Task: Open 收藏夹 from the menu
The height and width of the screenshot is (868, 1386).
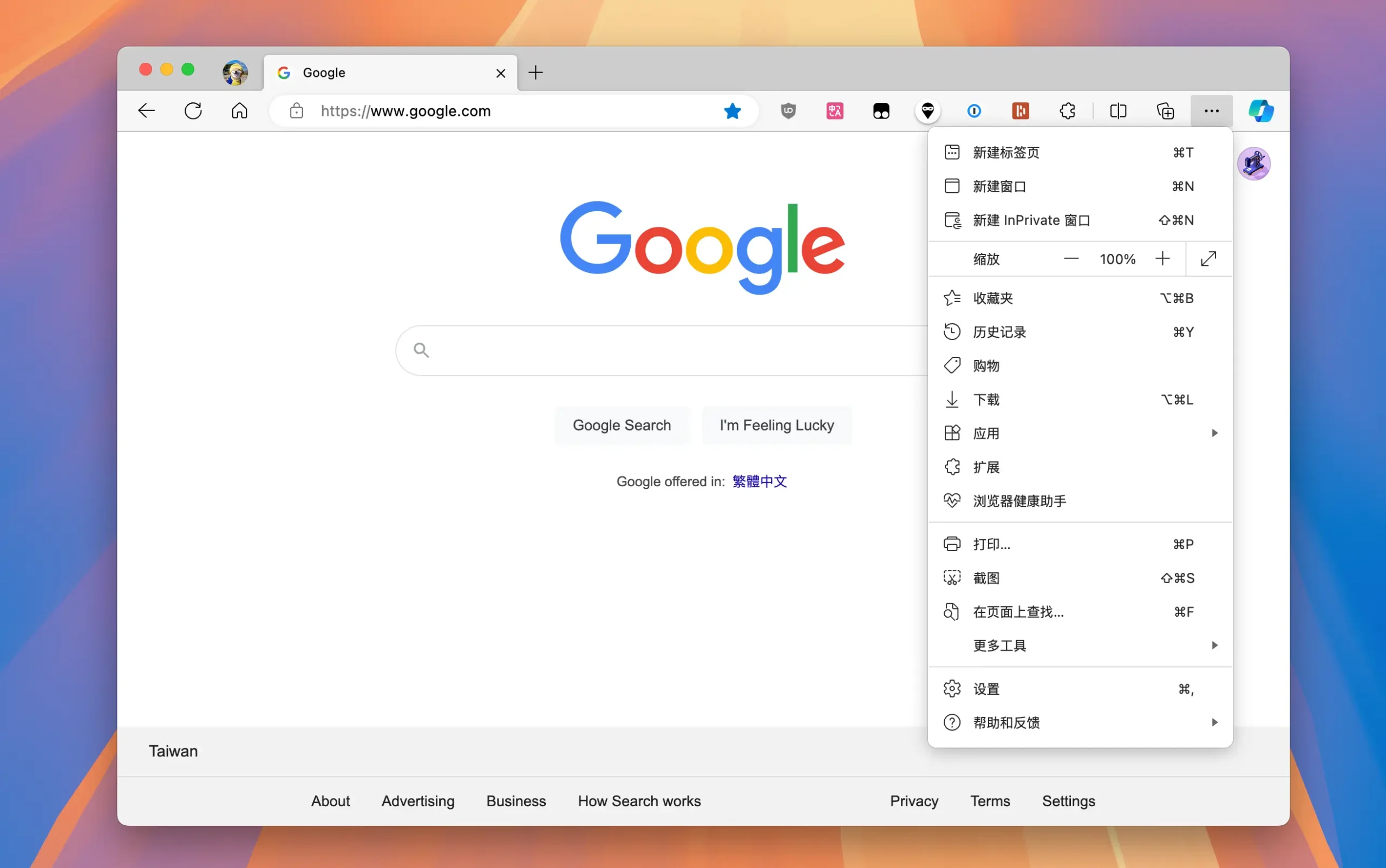Action: click(1080, 298)
